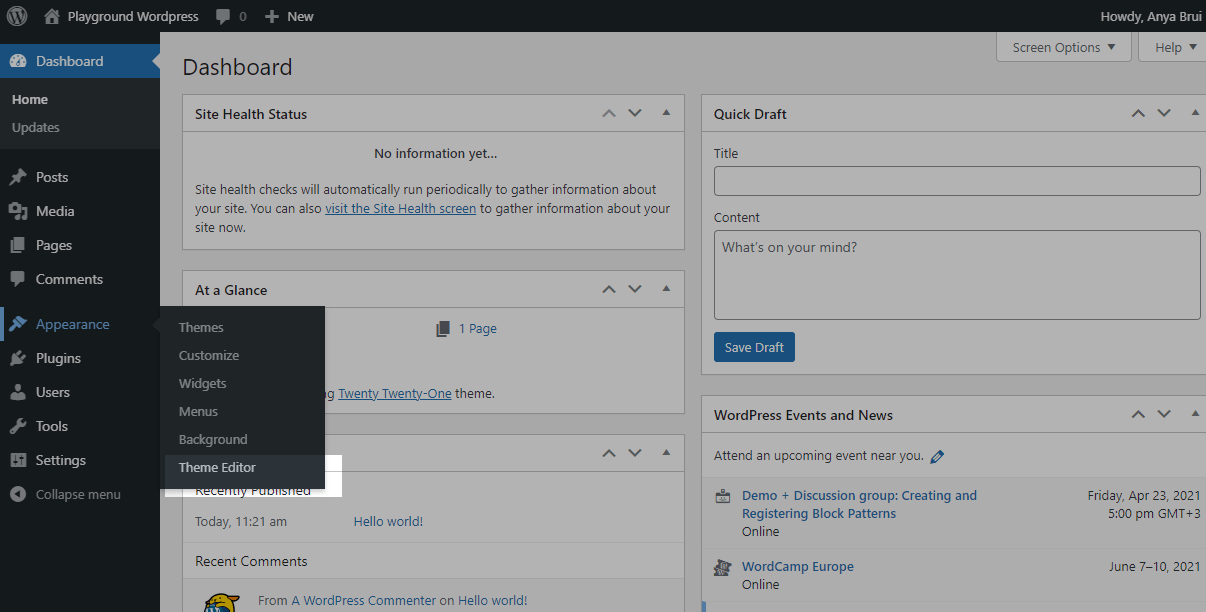The width and height of the screenshot is (1206, 612).
Task: Click the Posts pushpin icon in sidebar
Action: [x=18, y=177]
